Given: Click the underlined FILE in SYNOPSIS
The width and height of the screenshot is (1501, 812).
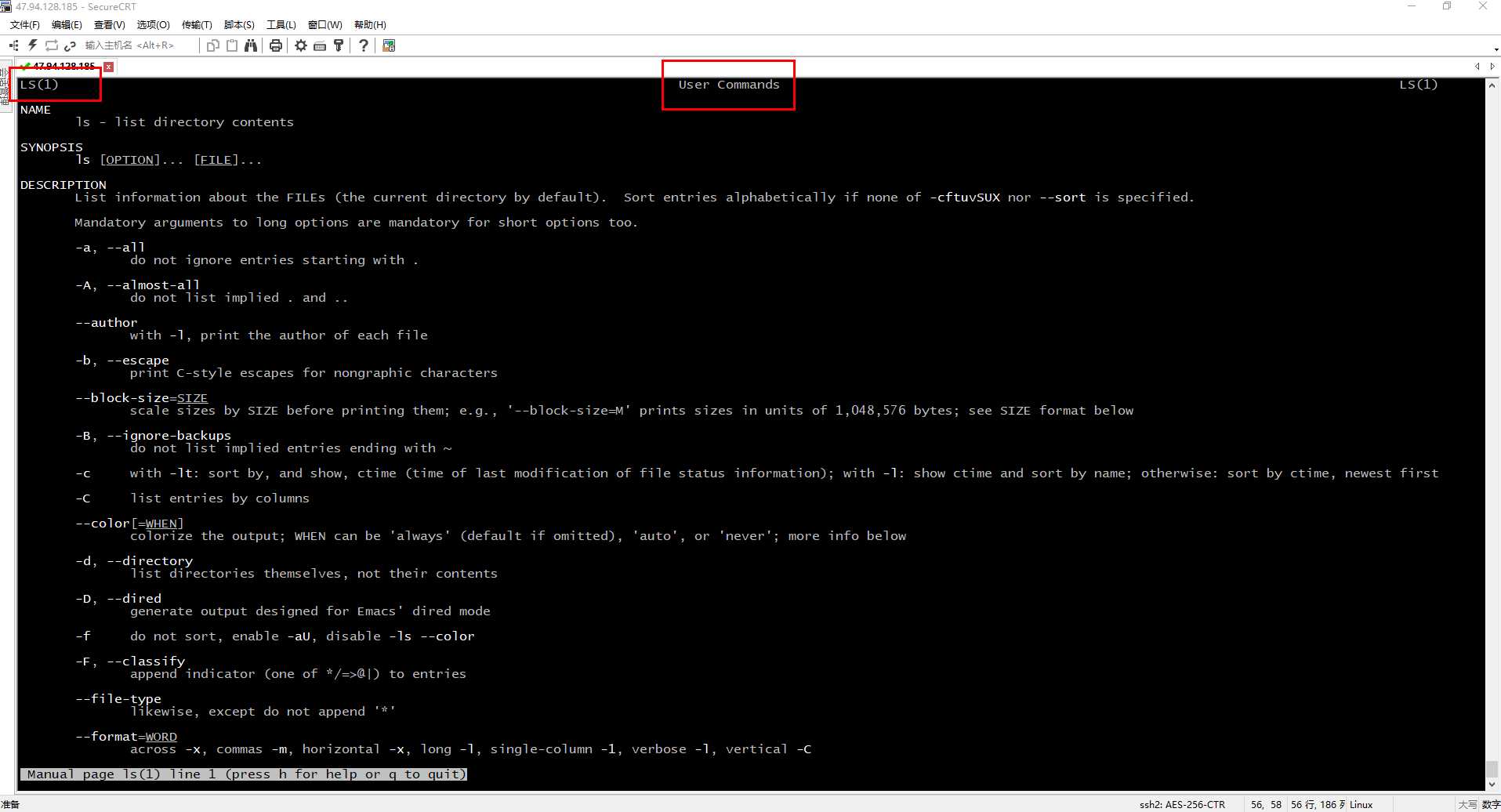Looking at the screenshot, I should pyautogui.click(x=216, y=160).
